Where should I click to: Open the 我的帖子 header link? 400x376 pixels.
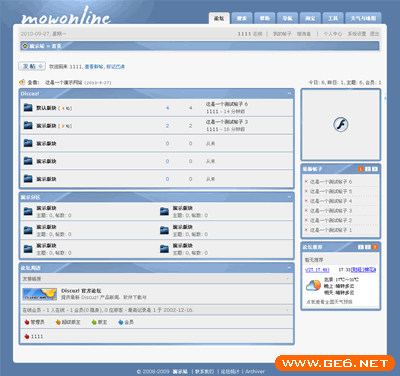[x=282, y=34]
